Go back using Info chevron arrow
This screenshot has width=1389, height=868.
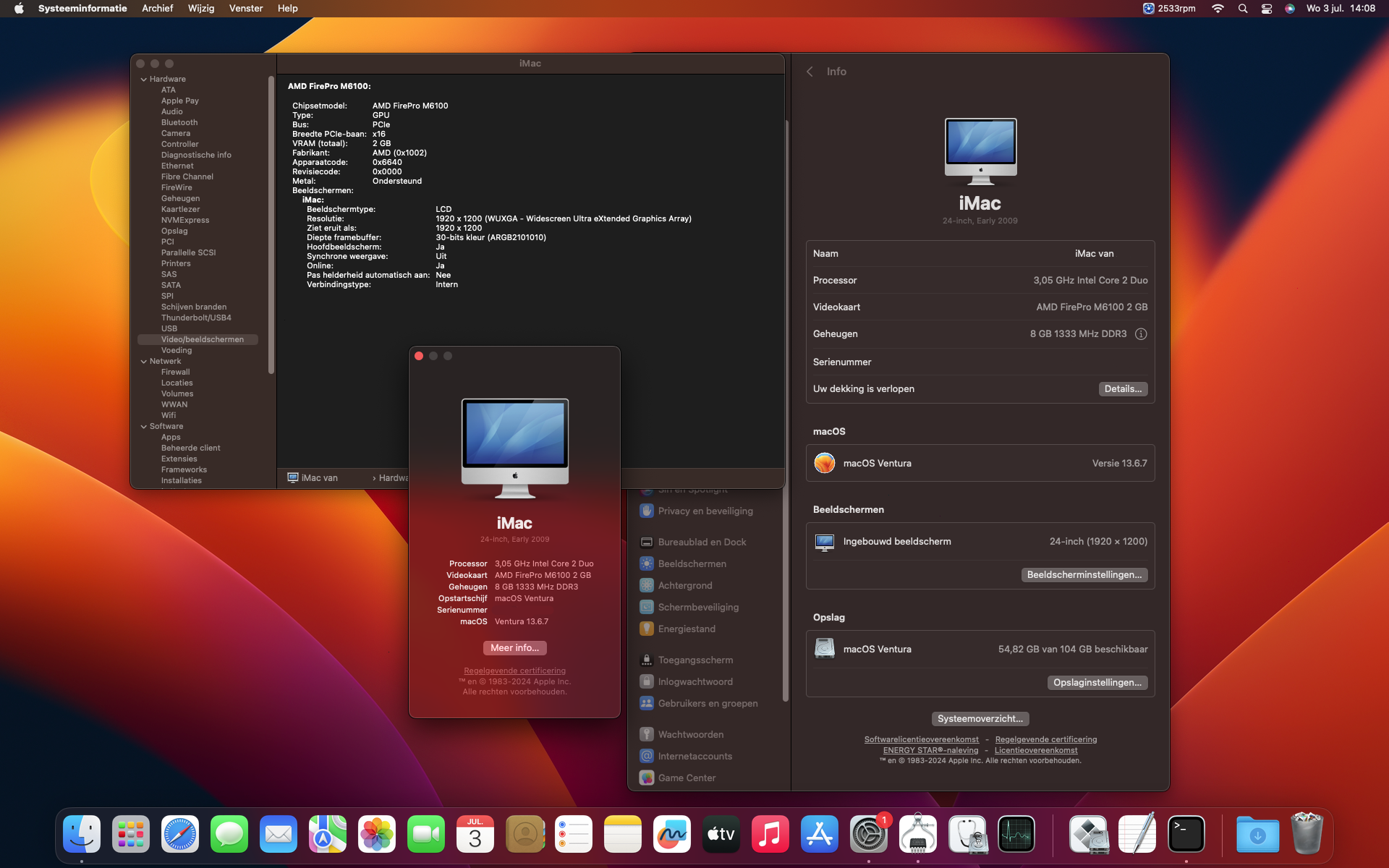810,72
